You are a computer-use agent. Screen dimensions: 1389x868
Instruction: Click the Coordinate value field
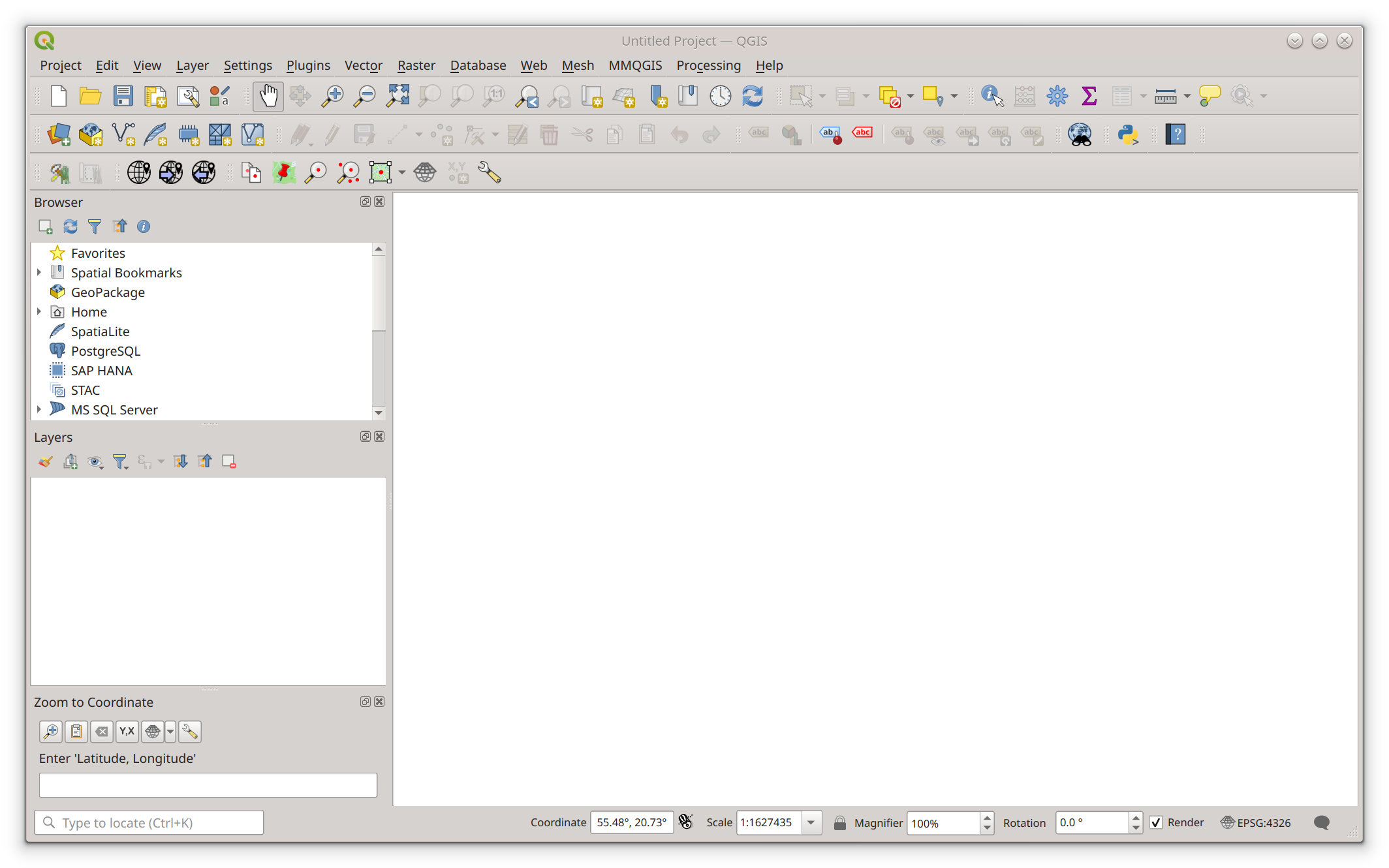(x=631, y=822)
